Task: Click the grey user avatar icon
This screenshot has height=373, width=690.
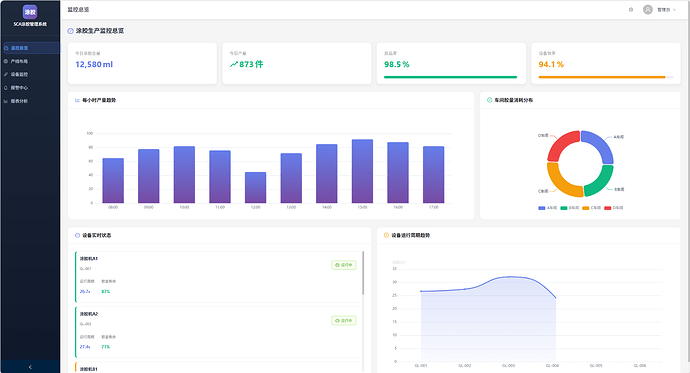Action: [647, 10]
